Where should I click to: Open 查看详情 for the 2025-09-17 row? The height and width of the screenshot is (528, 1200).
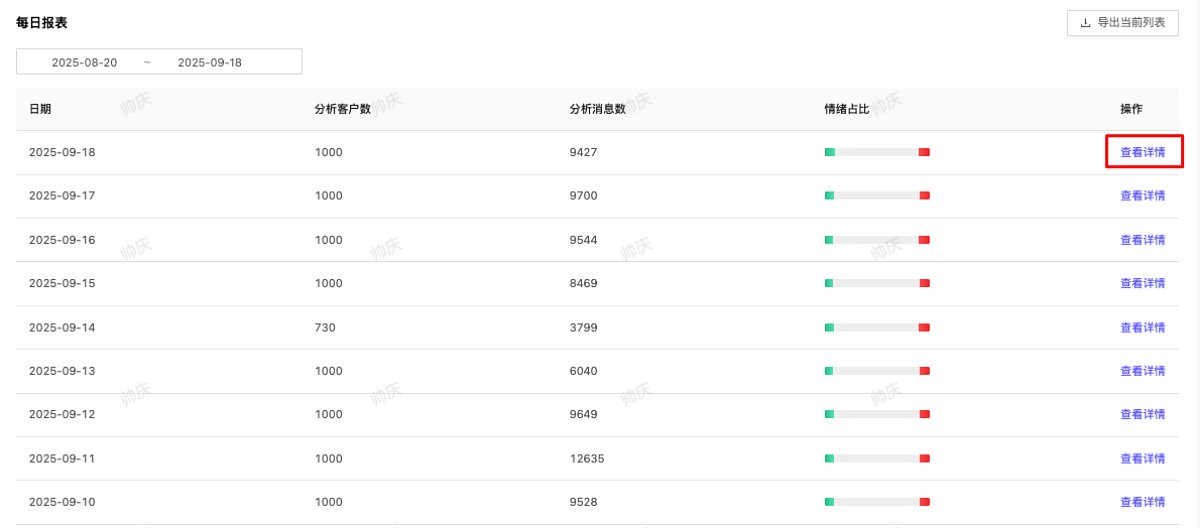[x=1142, y=196]
